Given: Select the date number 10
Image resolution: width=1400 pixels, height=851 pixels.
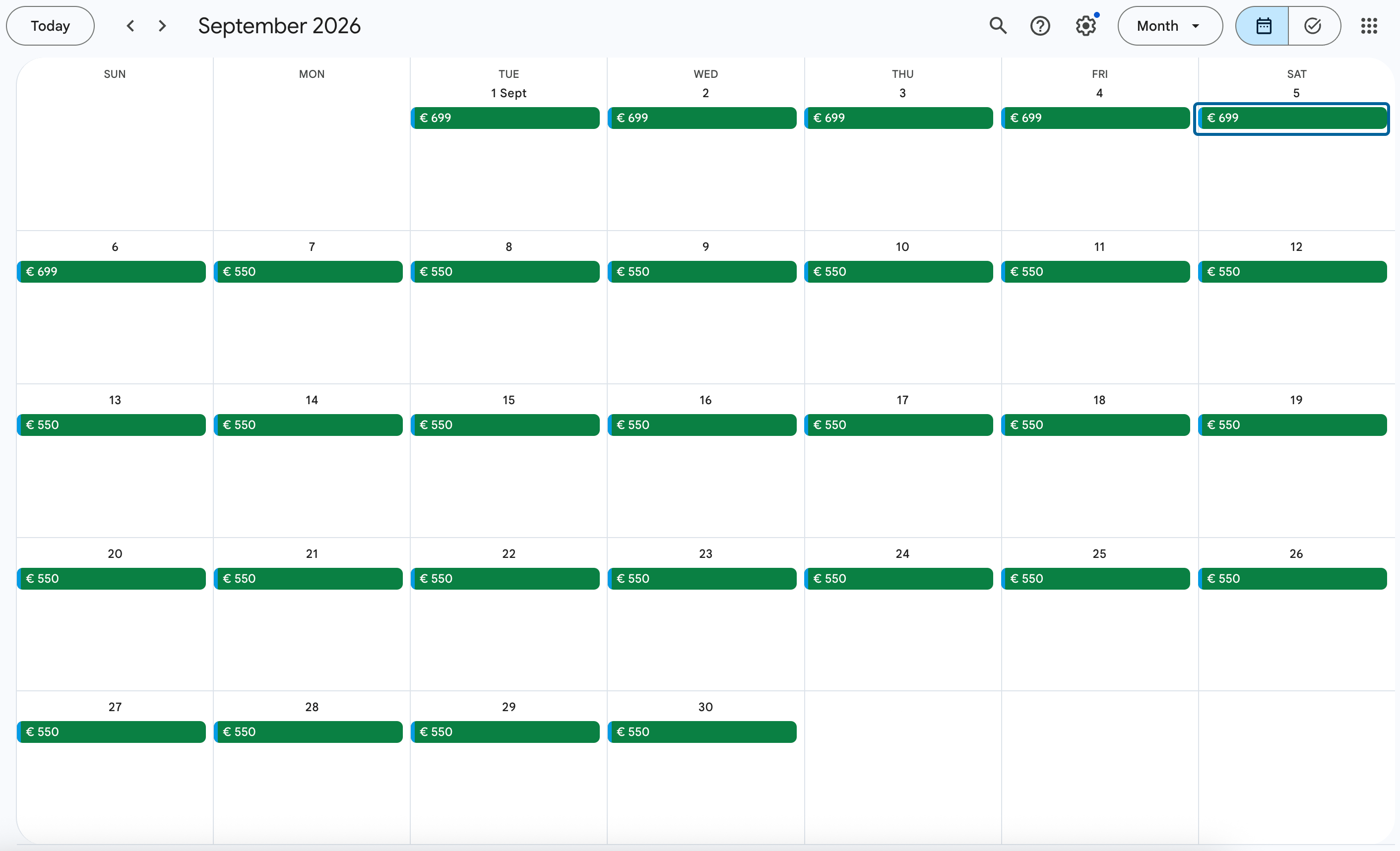Looking at the screenshot, I should 902,246.
